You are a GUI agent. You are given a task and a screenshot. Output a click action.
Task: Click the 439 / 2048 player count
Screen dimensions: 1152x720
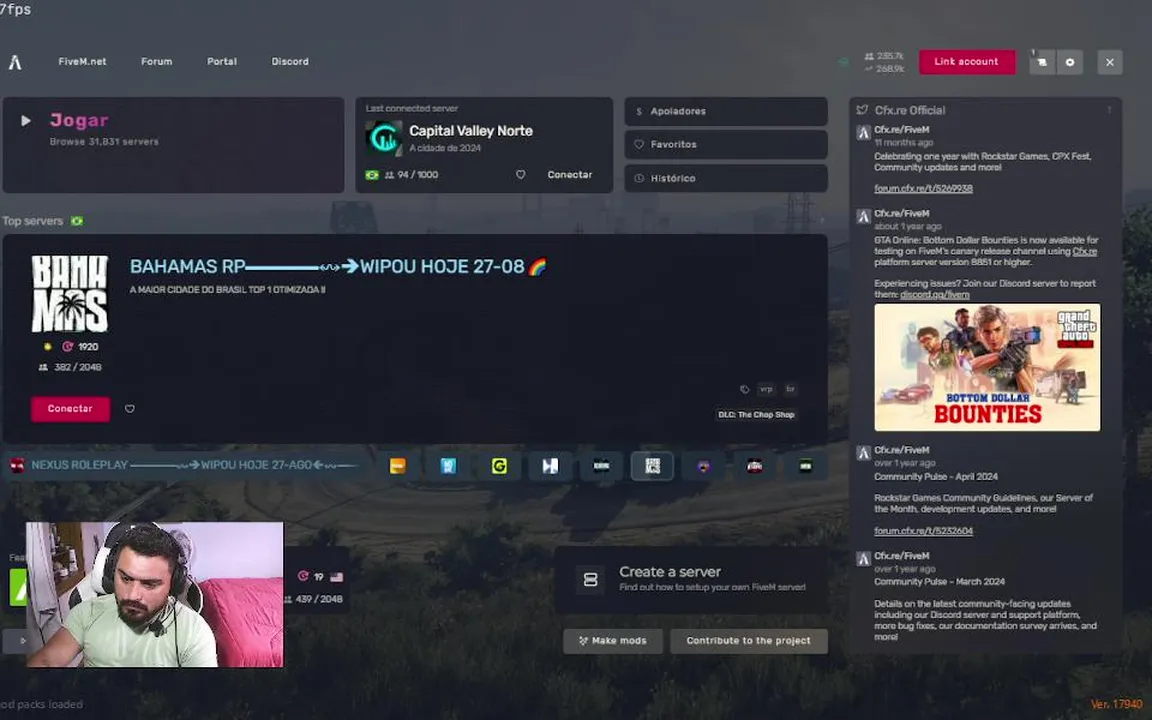314,600
